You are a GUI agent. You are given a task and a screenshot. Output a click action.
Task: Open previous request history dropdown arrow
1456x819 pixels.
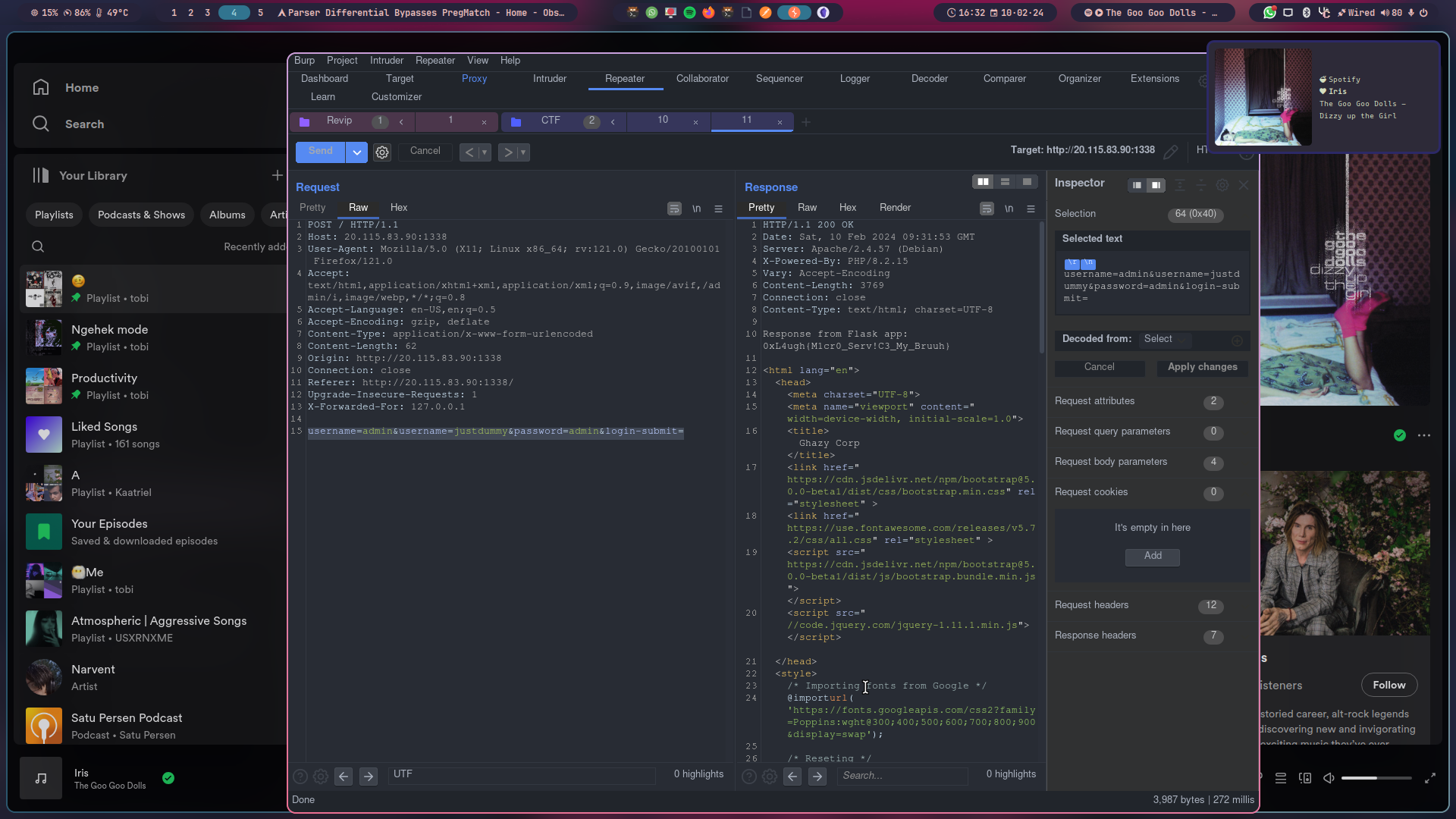(485, 152)
